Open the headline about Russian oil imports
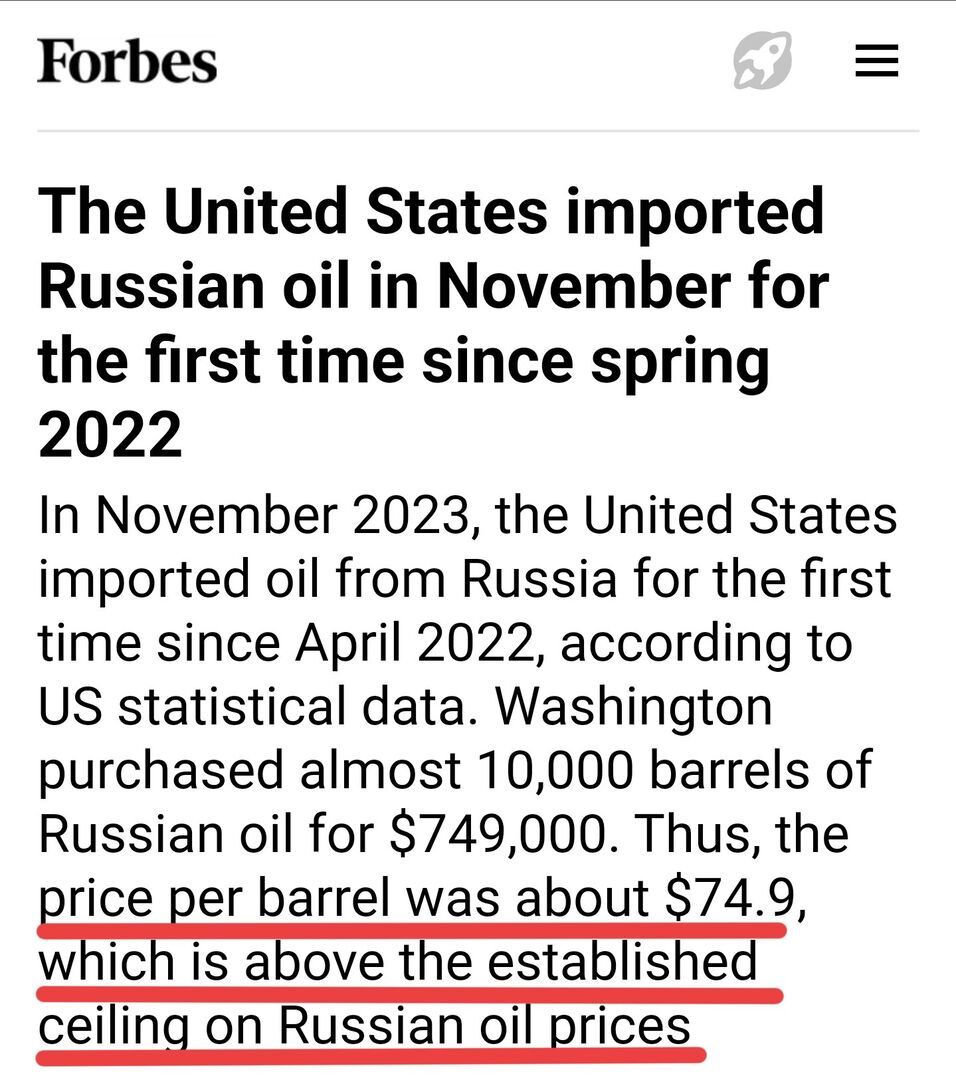956x1080 pixels. (x=434, y=322)
